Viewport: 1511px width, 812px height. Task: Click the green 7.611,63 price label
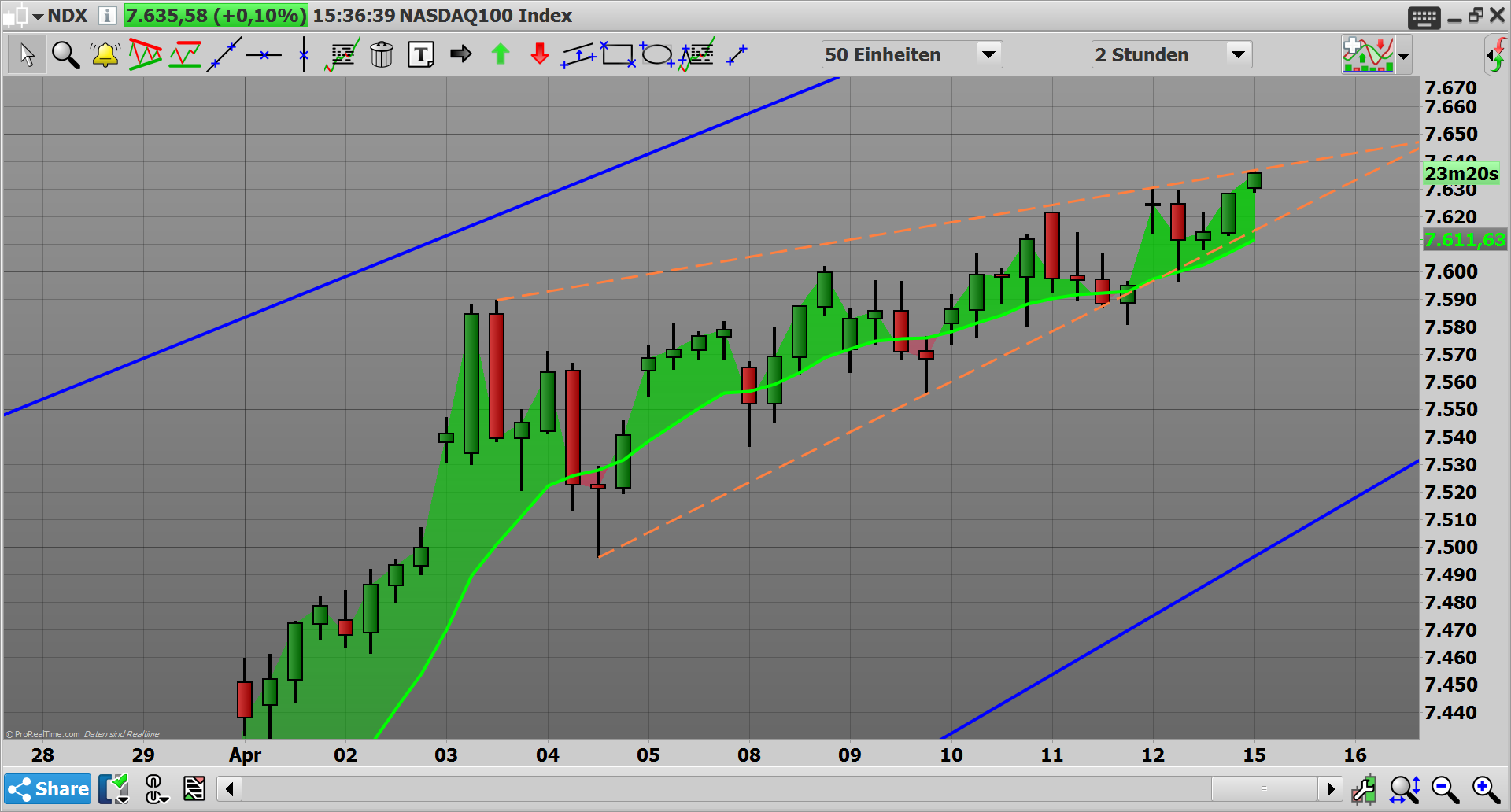point(1465,240)
